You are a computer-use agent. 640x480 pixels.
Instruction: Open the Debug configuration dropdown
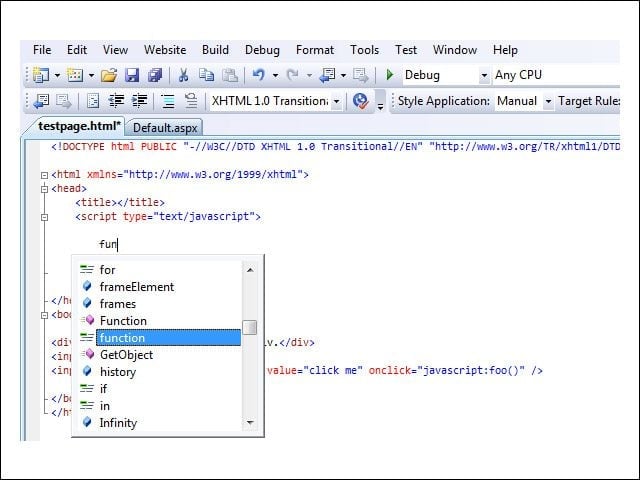coord(484,76)
